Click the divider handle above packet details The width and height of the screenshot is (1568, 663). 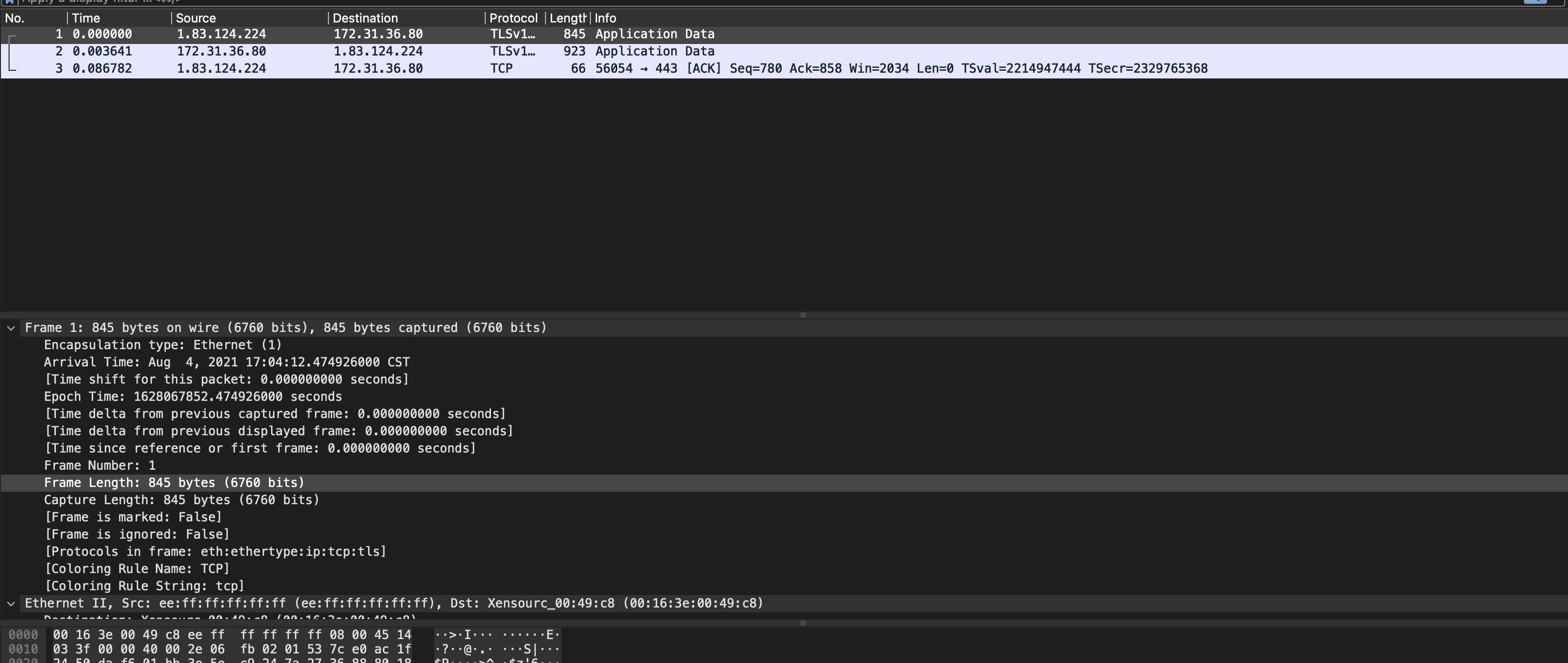pyautogui.click(x=803, y=315)
